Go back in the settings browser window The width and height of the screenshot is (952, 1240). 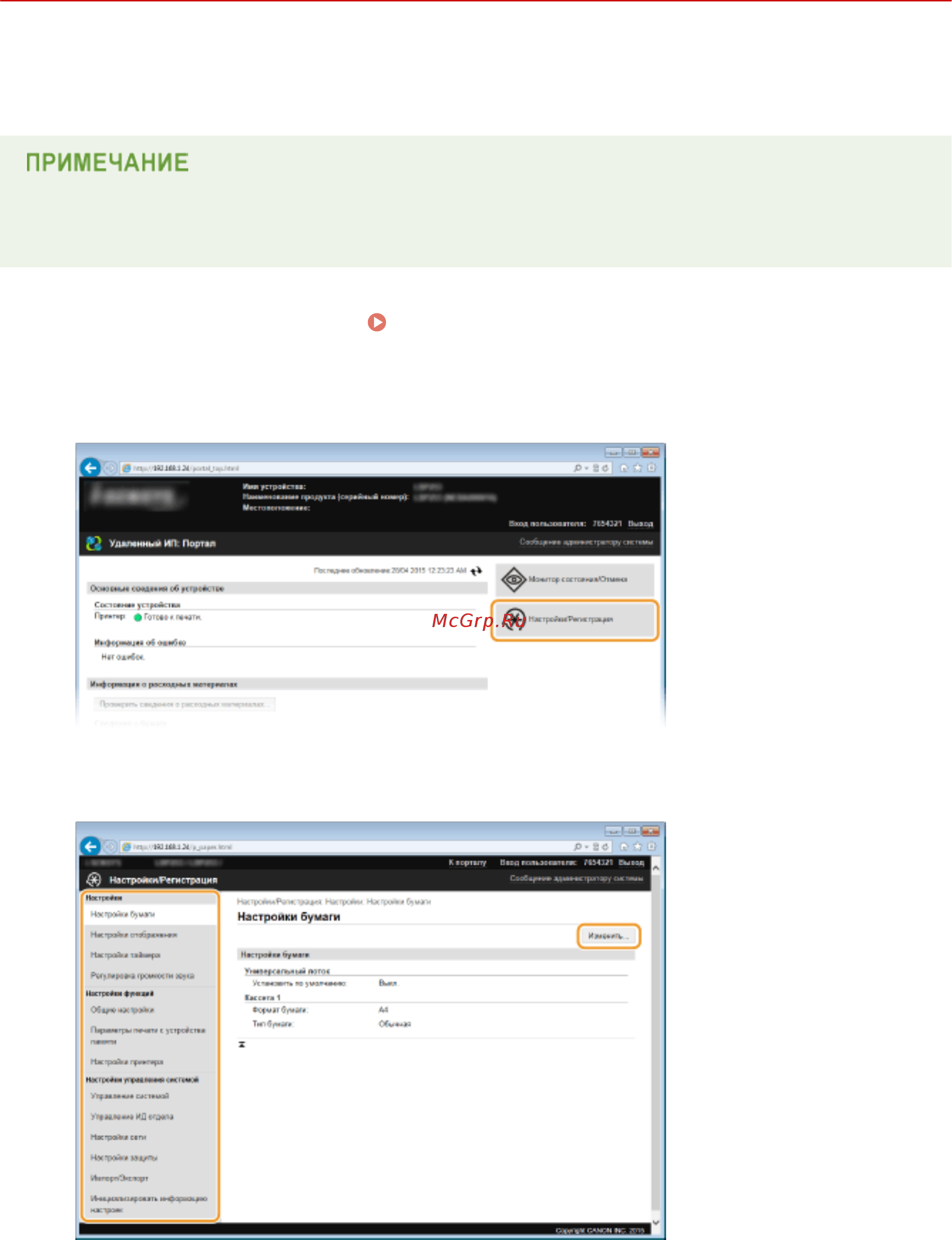point(90,846)
